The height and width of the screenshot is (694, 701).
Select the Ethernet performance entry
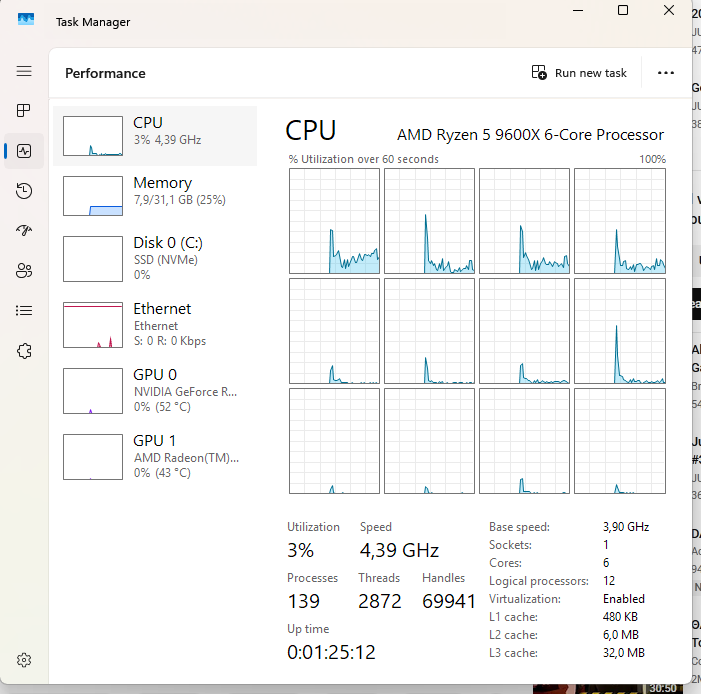[155, 325]
